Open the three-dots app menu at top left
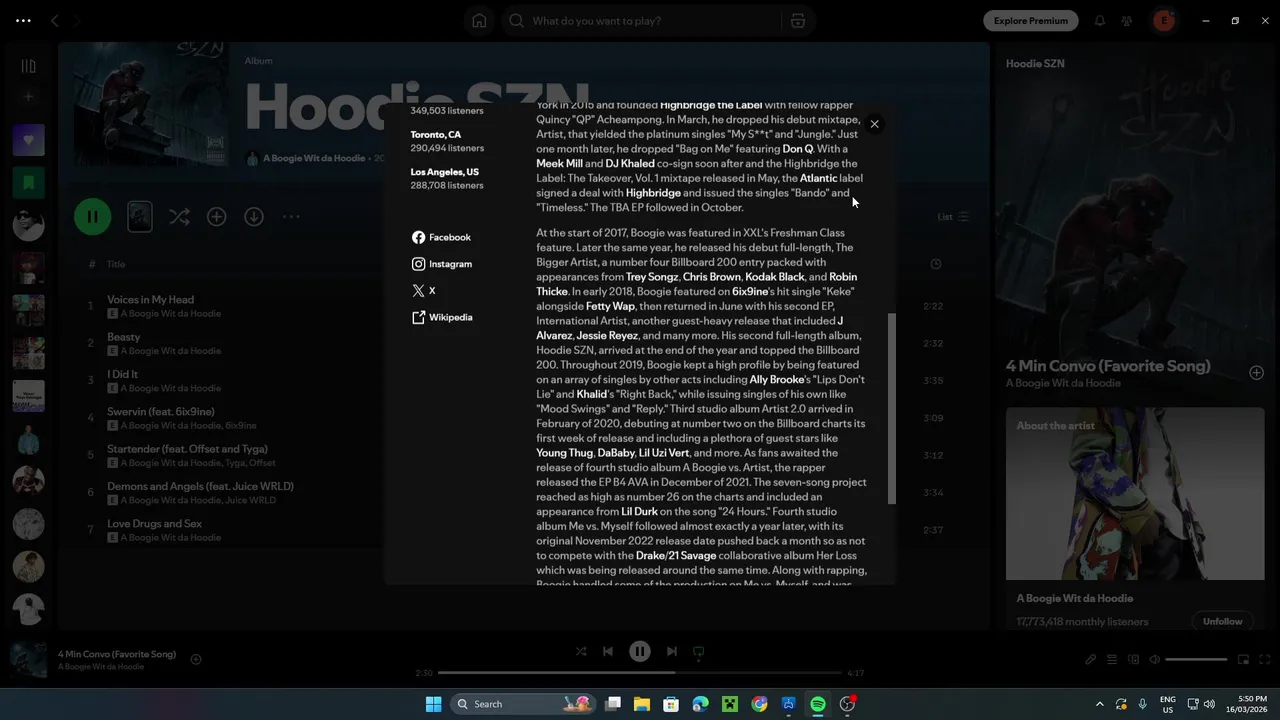 click(x=23, y=20)
